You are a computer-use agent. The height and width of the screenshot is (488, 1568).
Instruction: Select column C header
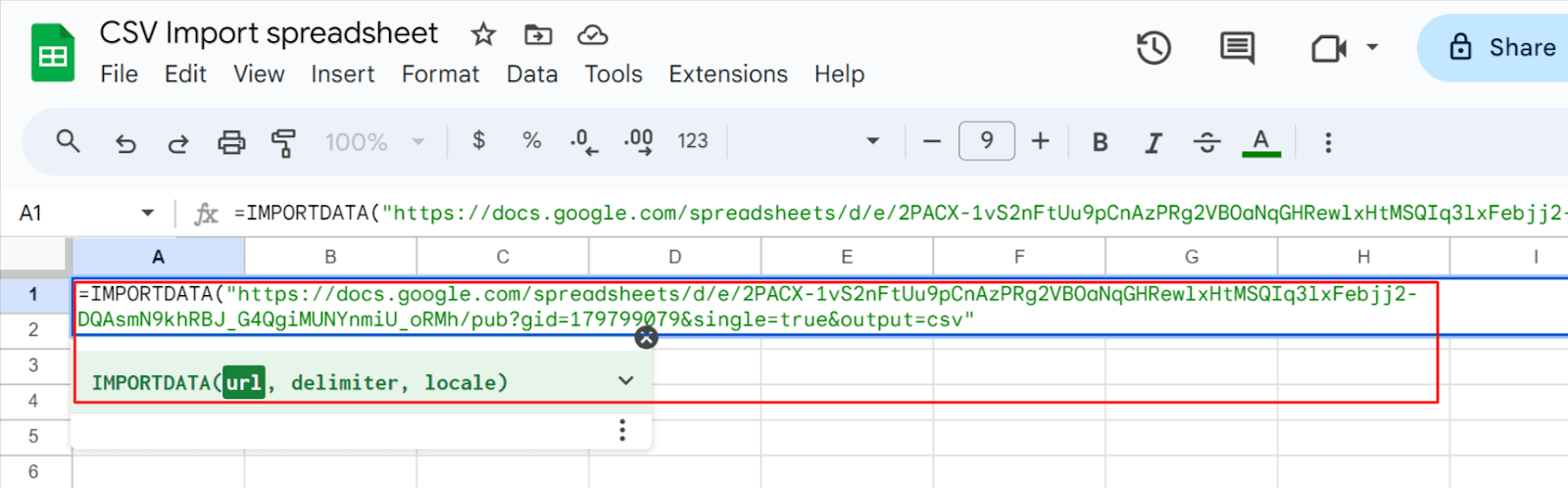click(x=503, y=258)
